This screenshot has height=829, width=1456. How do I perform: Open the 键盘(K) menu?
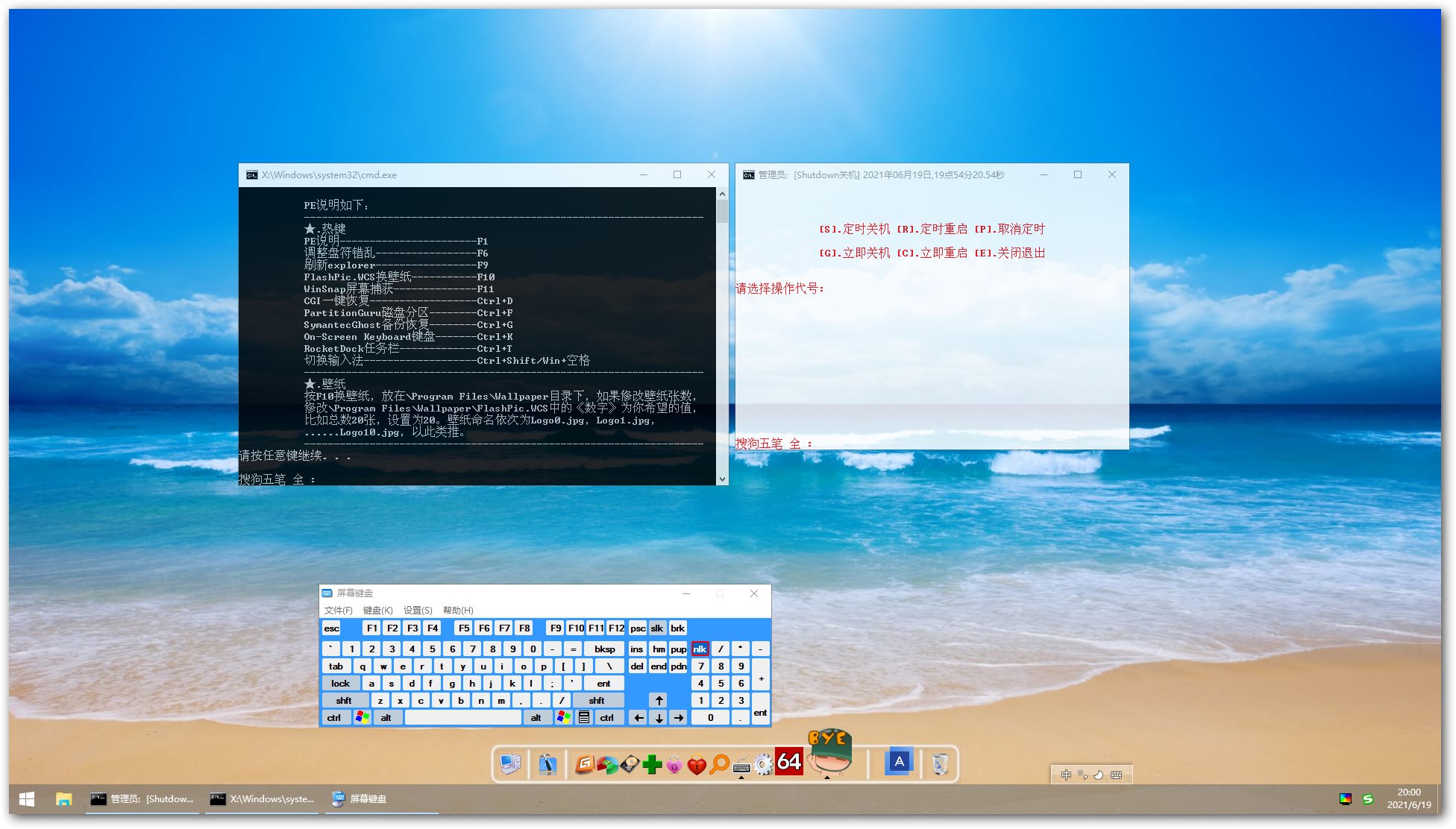(x=377, y=610)
